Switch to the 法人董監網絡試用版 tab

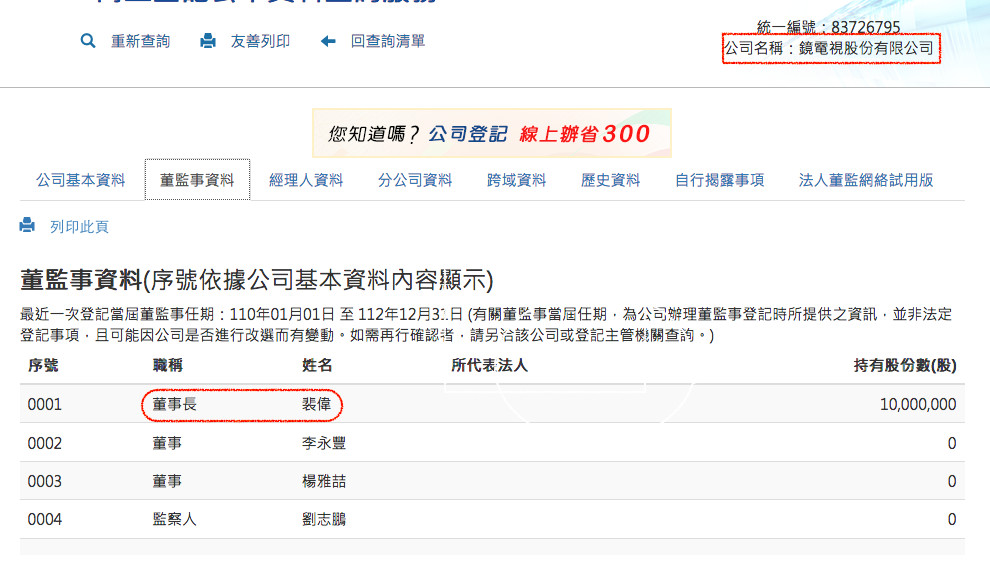click(x=866, y=180)
